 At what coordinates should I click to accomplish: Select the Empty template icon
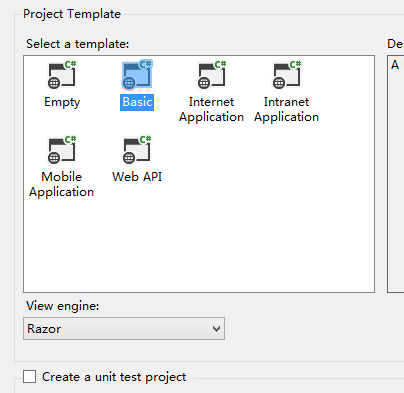pos(62,75)
